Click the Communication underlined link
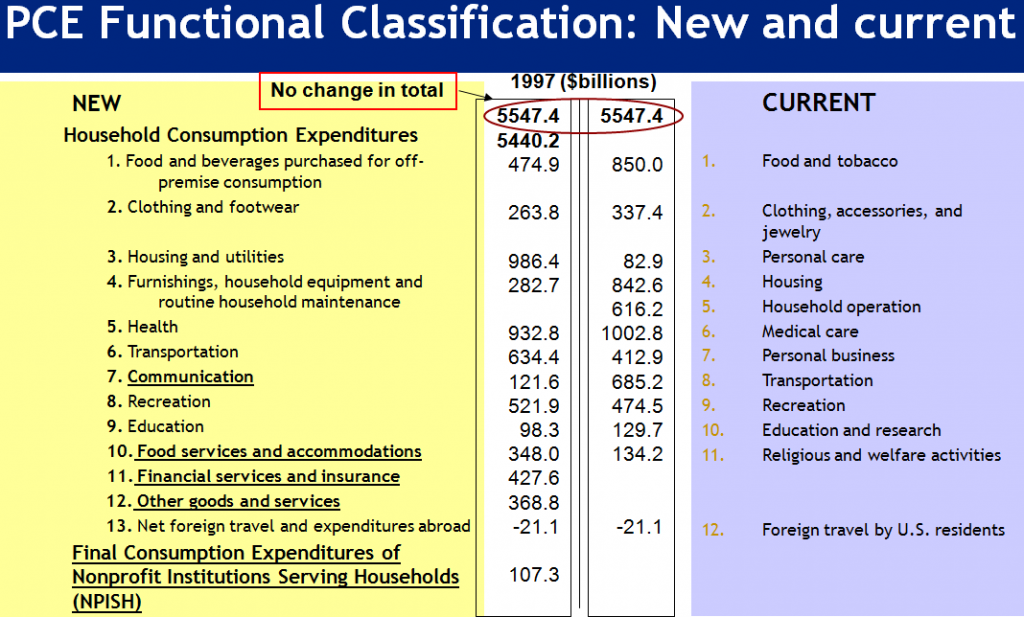Image resolution: width=1024 pixels, height=617 pixels. click(190, 377)
